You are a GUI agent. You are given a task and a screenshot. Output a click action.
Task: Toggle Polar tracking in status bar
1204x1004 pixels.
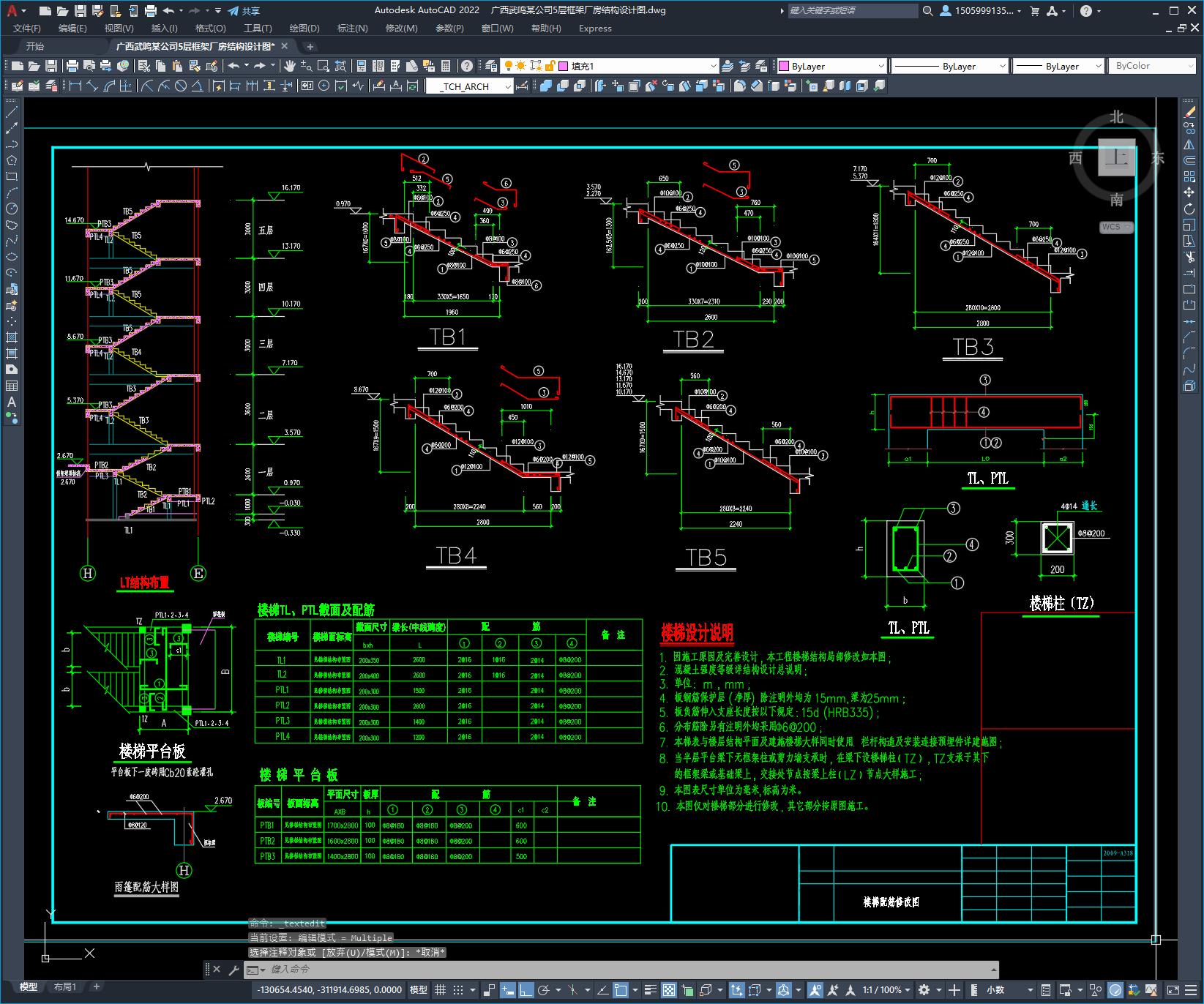pyautogui.click(x=544, y=990)
